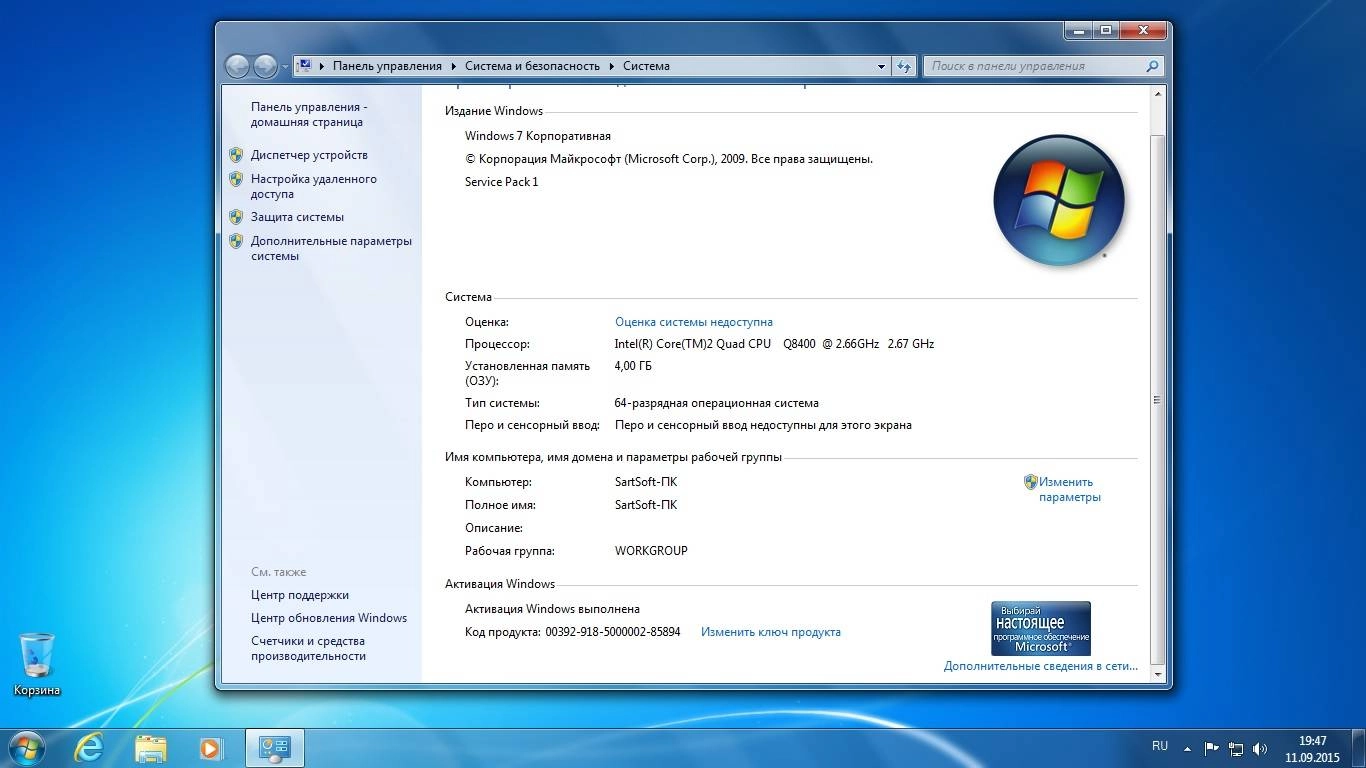Expand the arrow after Система и безопасность
This screenshot has height=768, width=1366.
(x=611, y=66)
